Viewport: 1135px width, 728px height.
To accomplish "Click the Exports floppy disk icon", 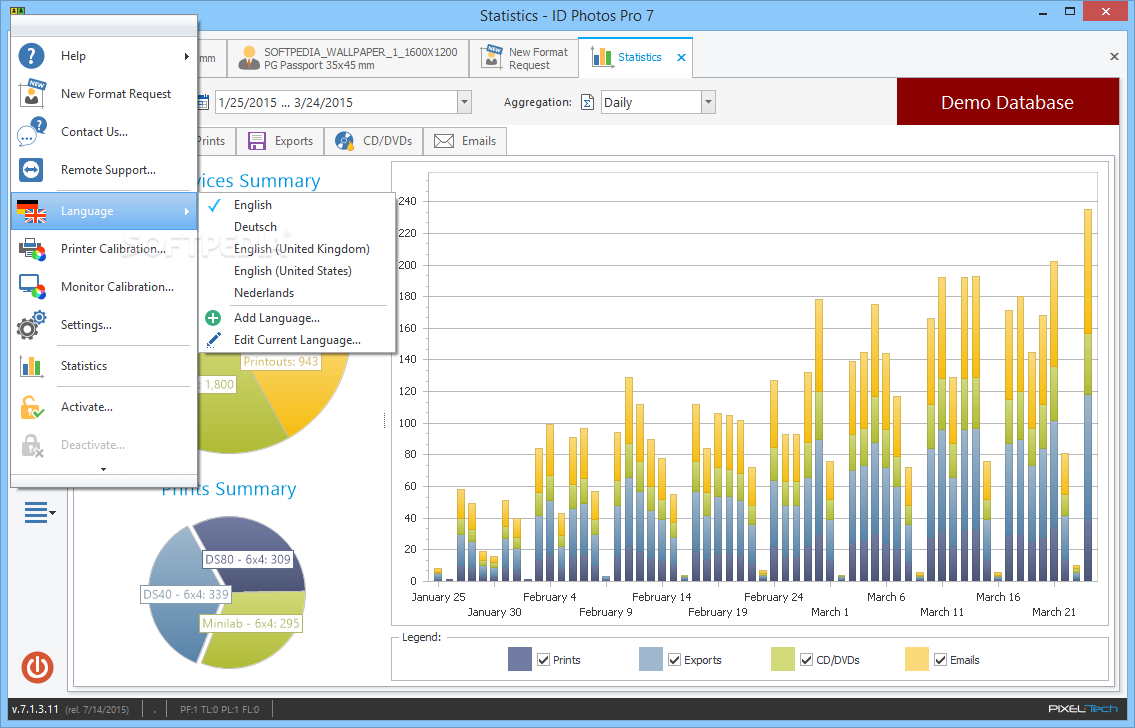I will (257, 141).
